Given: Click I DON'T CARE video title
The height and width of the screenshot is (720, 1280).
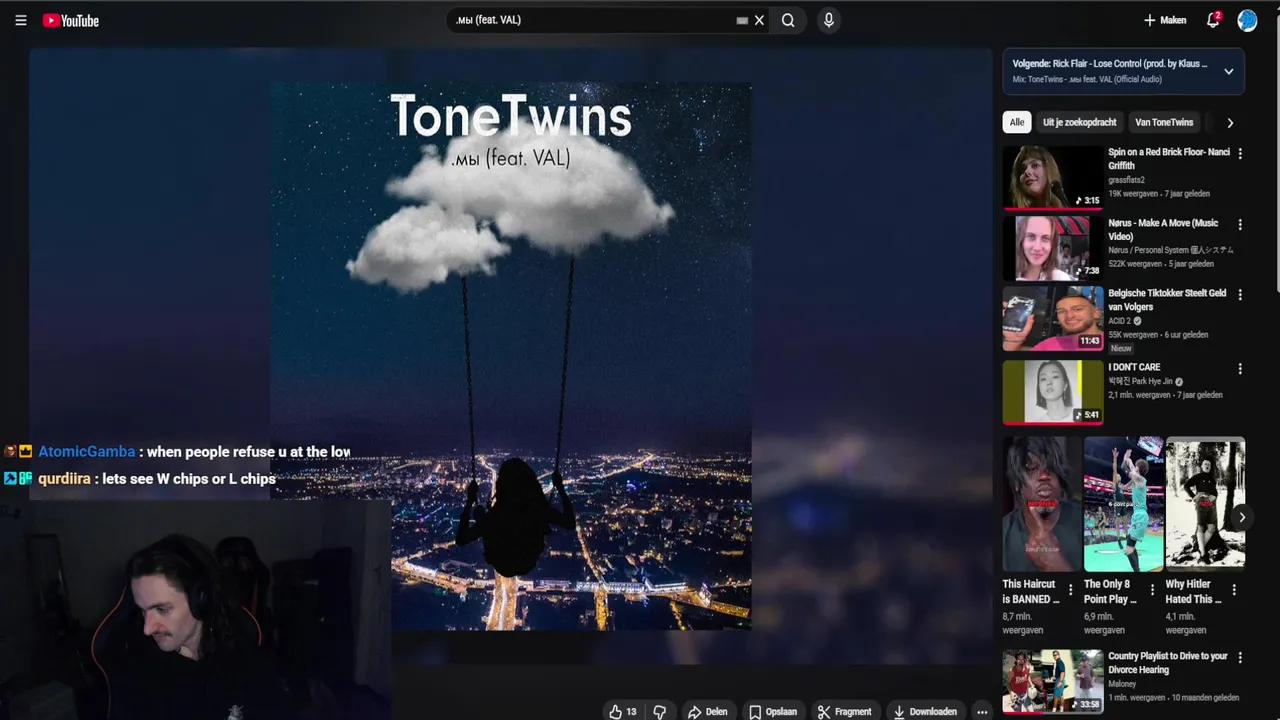Looking at the screenshot, I should (1134, 367).
